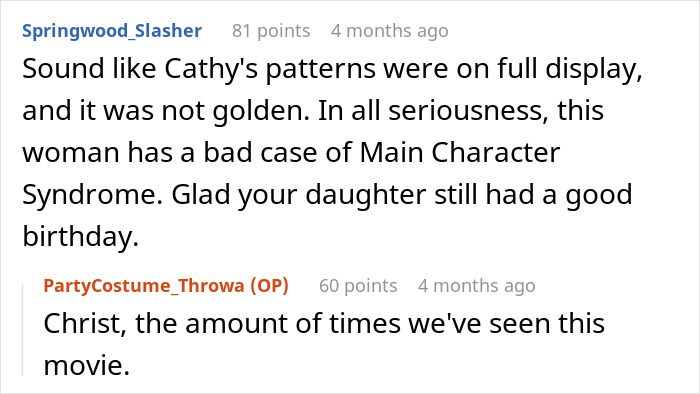Collapse the reply thread via vertical line
Image resolution: width=700 pixels, height=394 pixels.
tap(23, 330)
